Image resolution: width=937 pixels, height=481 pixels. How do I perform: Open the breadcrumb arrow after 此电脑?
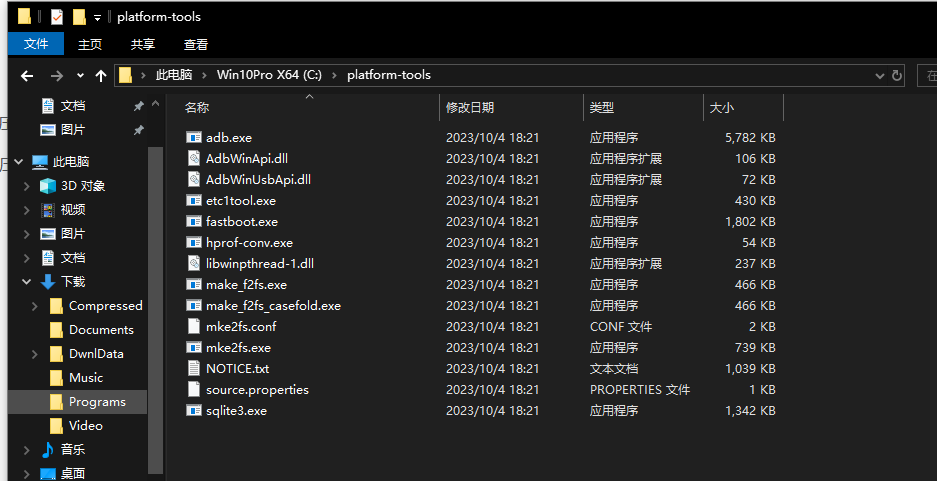pos(204,75)
